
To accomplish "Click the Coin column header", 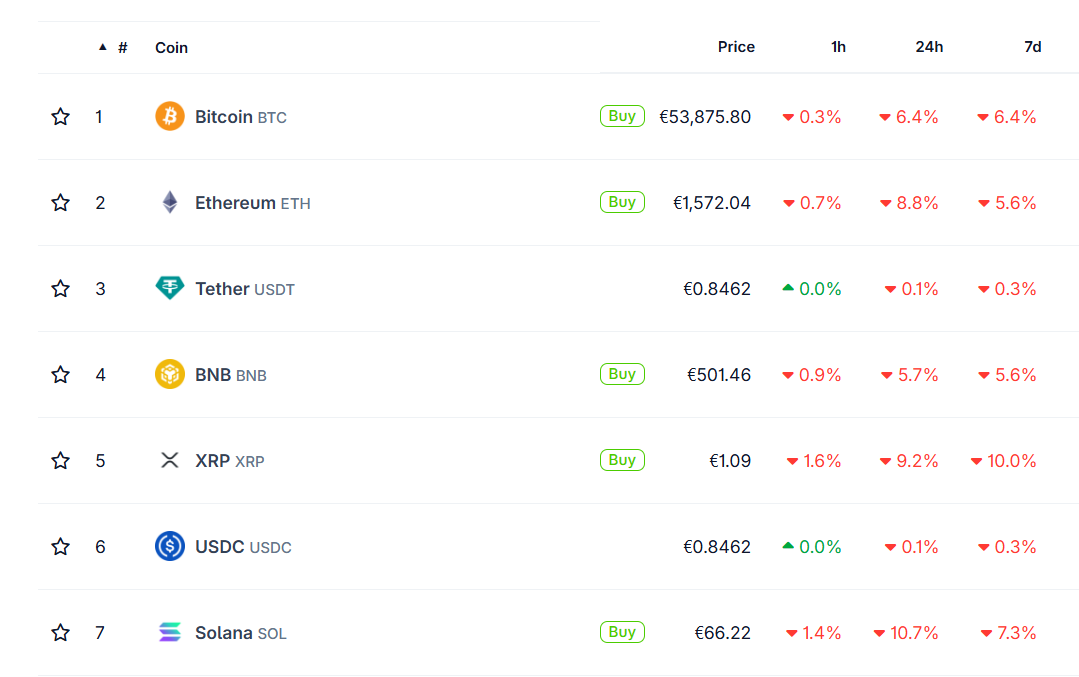I will pos(171,48).
